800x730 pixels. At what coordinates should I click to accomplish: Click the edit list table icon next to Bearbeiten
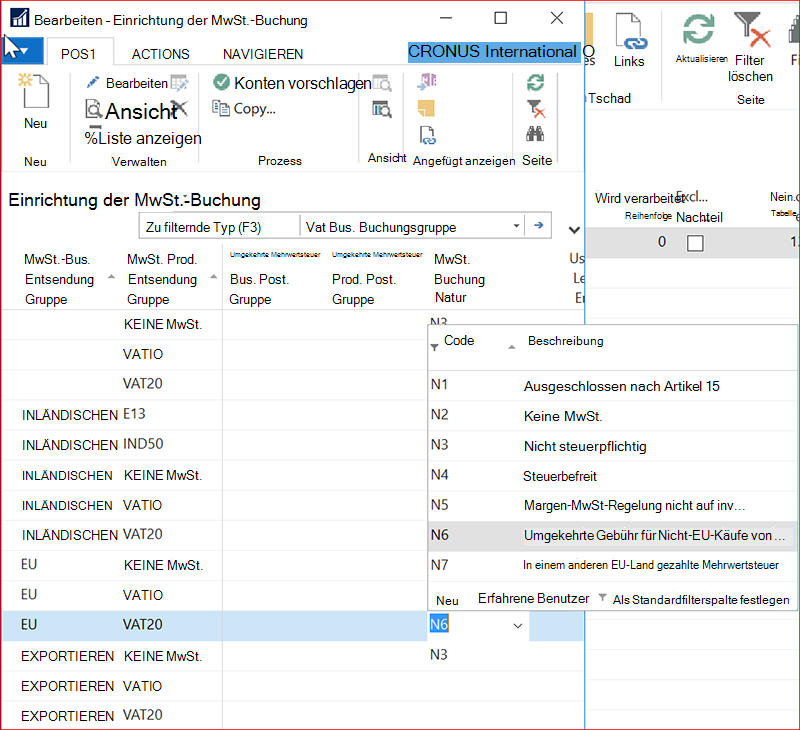coord(179,83)
